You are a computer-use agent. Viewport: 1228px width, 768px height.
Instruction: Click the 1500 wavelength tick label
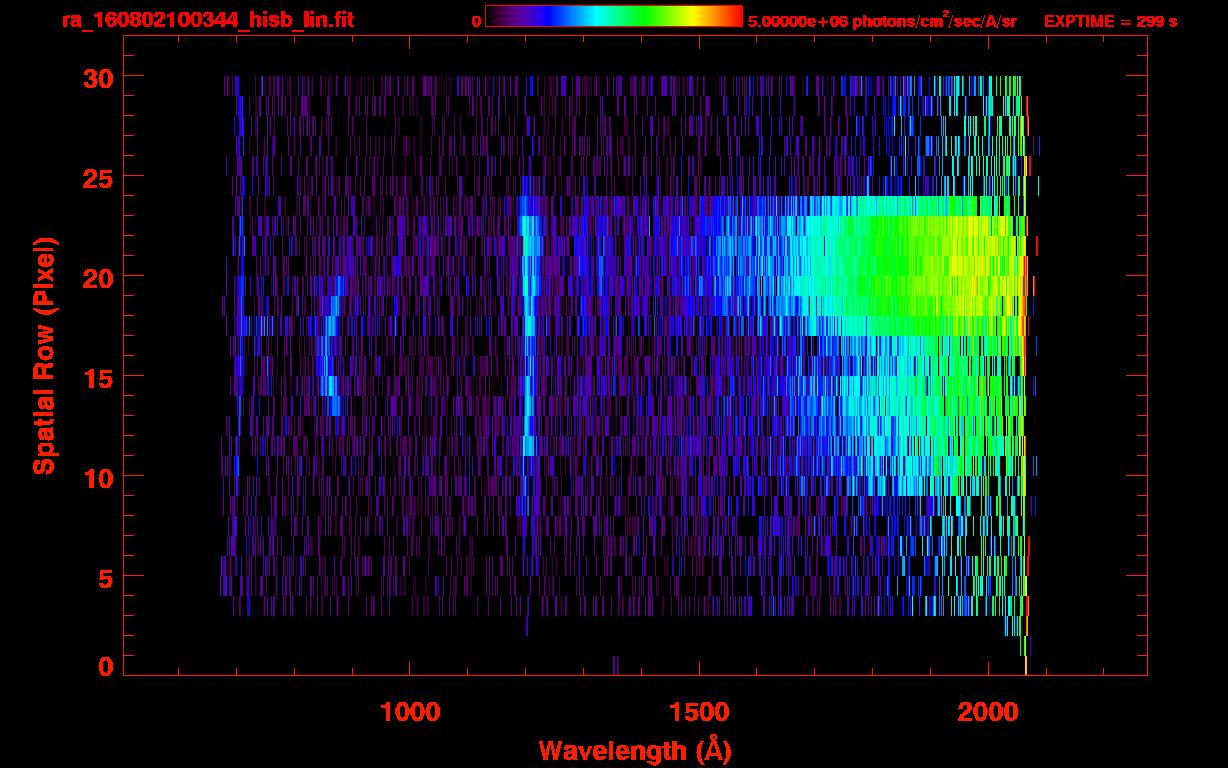click(699, 712)
